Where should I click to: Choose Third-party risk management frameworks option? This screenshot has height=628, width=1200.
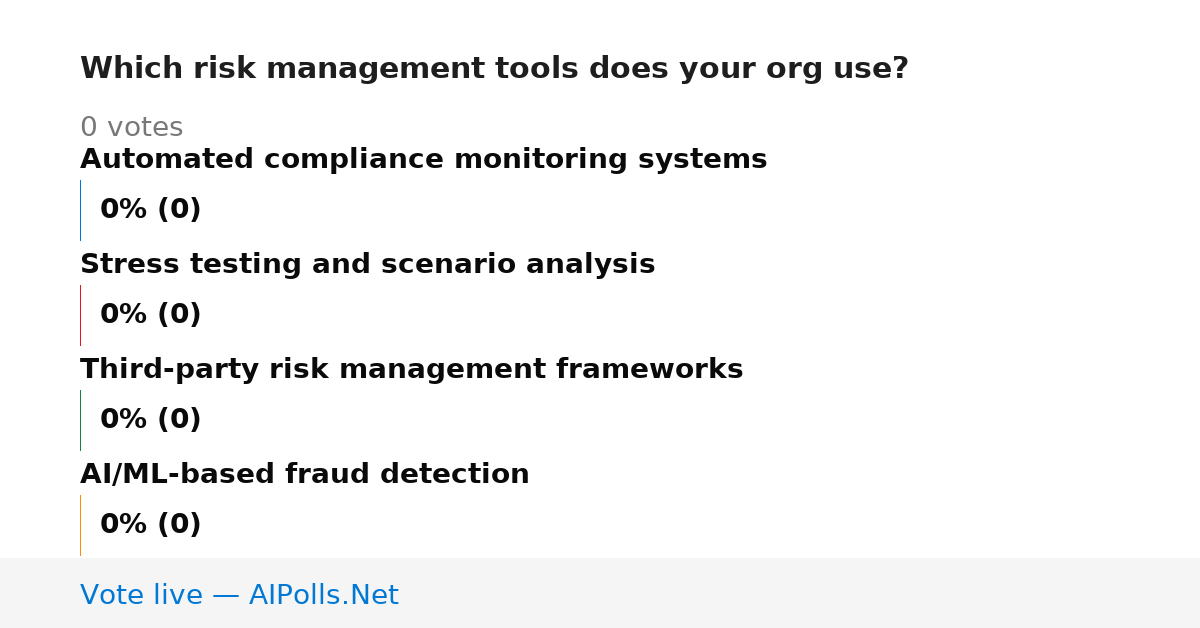pyautogui.click(x=411, y=370)
